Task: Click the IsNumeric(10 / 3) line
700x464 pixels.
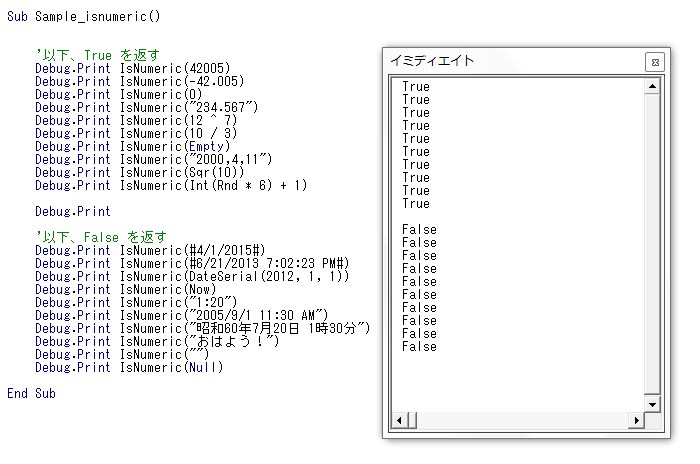Action: 136,133
